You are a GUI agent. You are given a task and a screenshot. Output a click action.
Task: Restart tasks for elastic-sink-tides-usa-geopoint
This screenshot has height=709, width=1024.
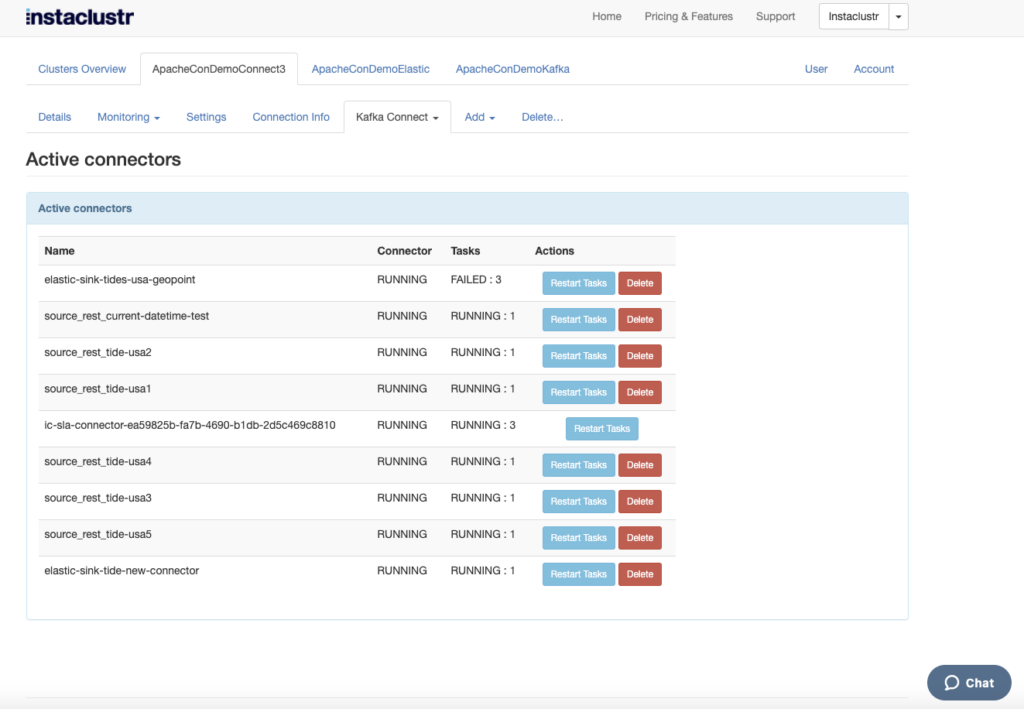pyautogui.click(x=579, y=283)
